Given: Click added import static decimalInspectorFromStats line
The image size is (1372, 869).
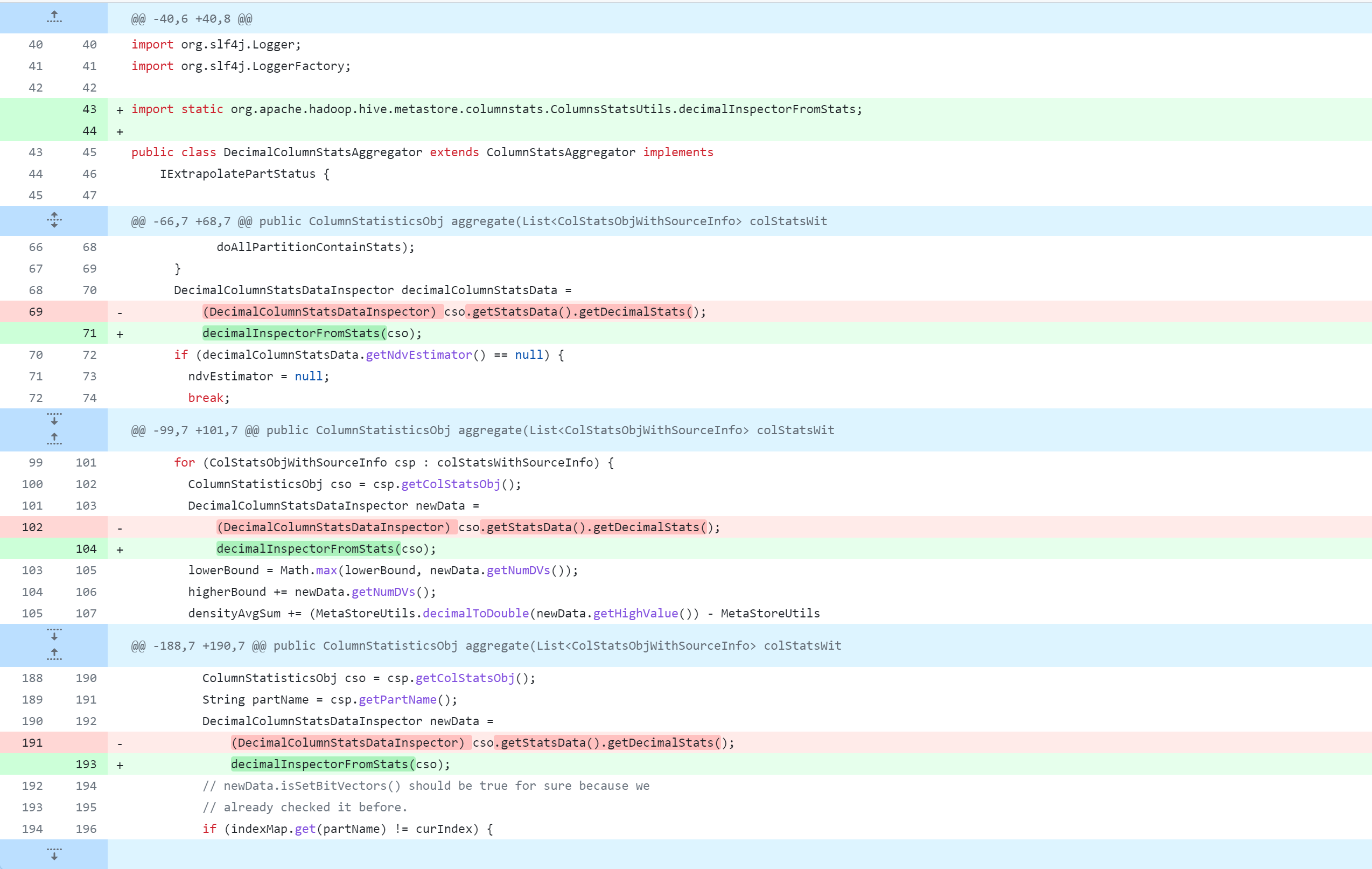Looking at the screenshot, I should 497,109.
